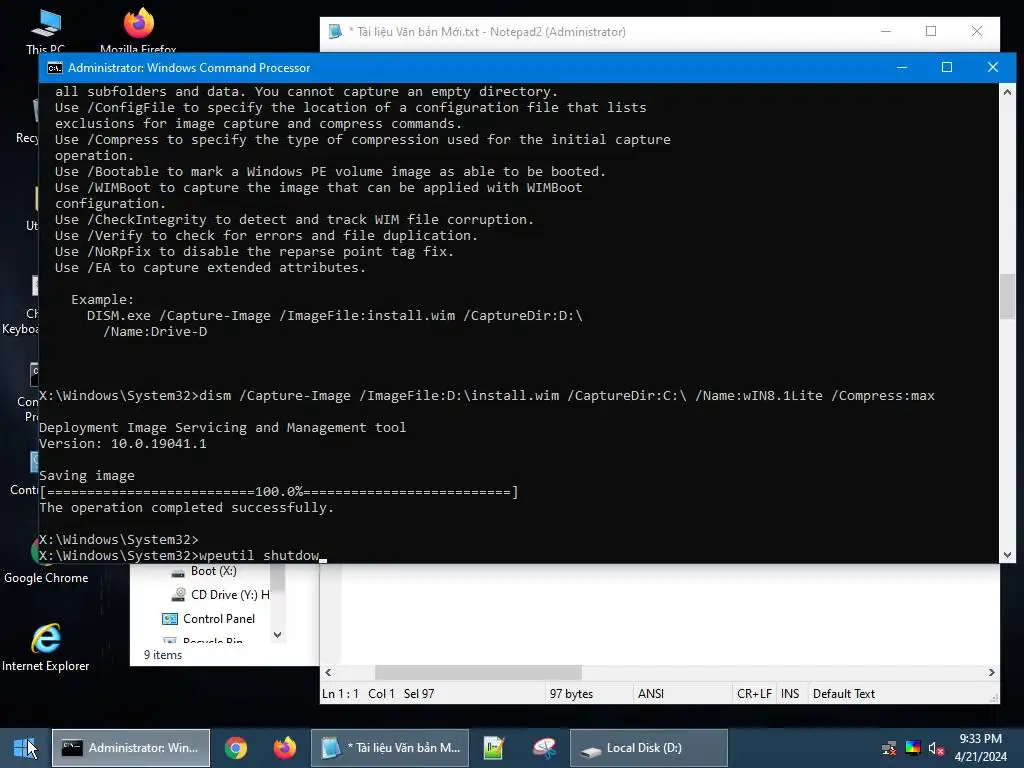The width and height of the screenshot is (1024, 768).
Task: Minimize the command prompt window
Action: [x=902, y=67]
